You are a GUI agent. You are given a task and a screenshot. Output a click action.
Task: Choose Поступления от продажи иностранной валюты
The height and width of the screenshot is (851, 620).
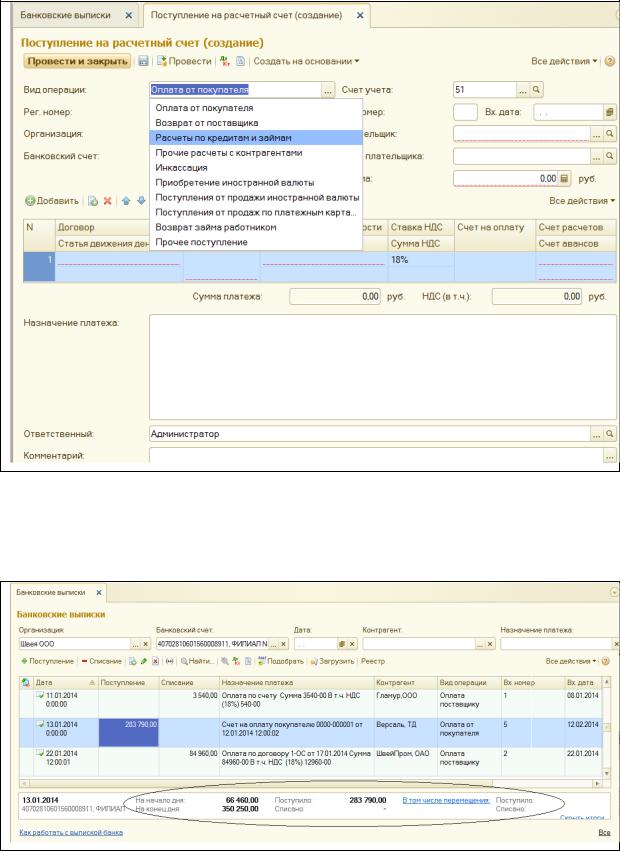click(257, 198)
